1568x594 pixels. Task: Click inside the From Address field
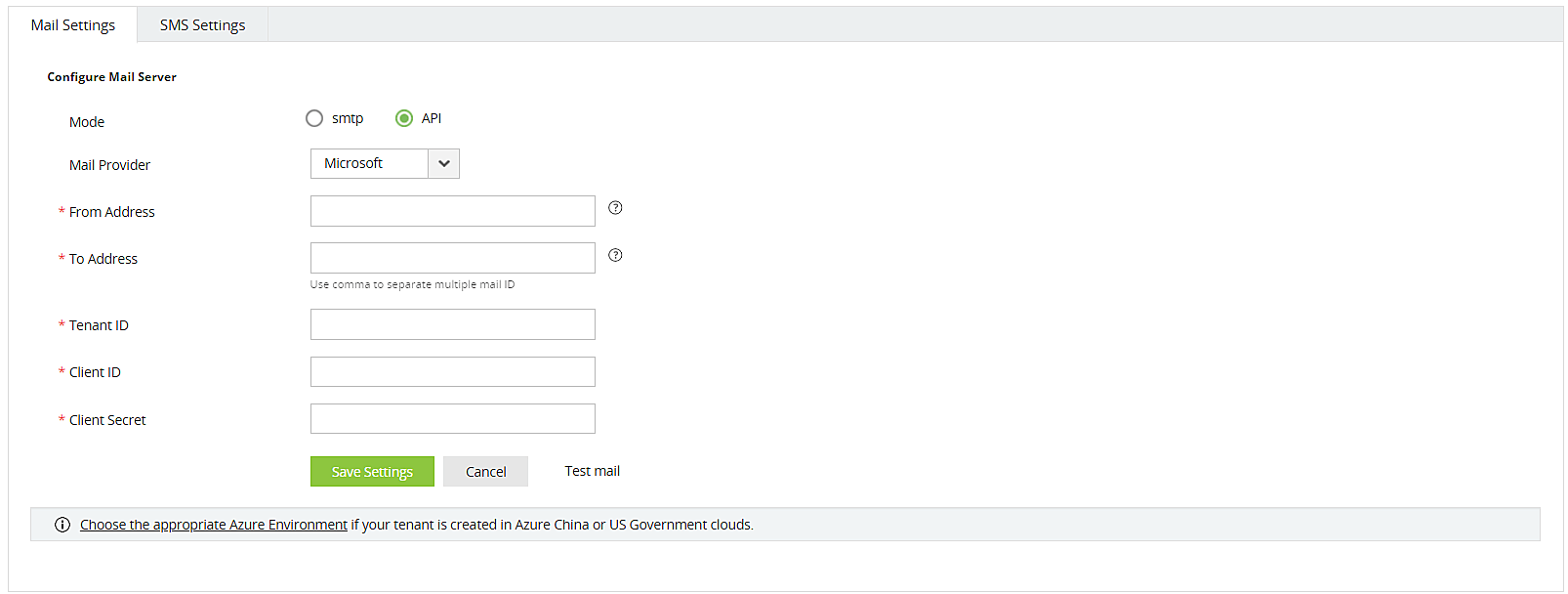452,210
